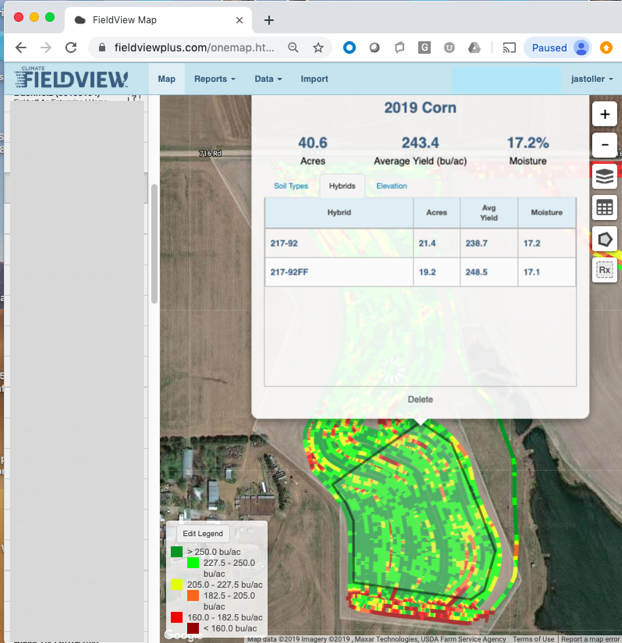Image resolution: width=622 pixels, height=643 pixels.
Task: Open the map layers stack icon
Action: (x=604, y=176)
